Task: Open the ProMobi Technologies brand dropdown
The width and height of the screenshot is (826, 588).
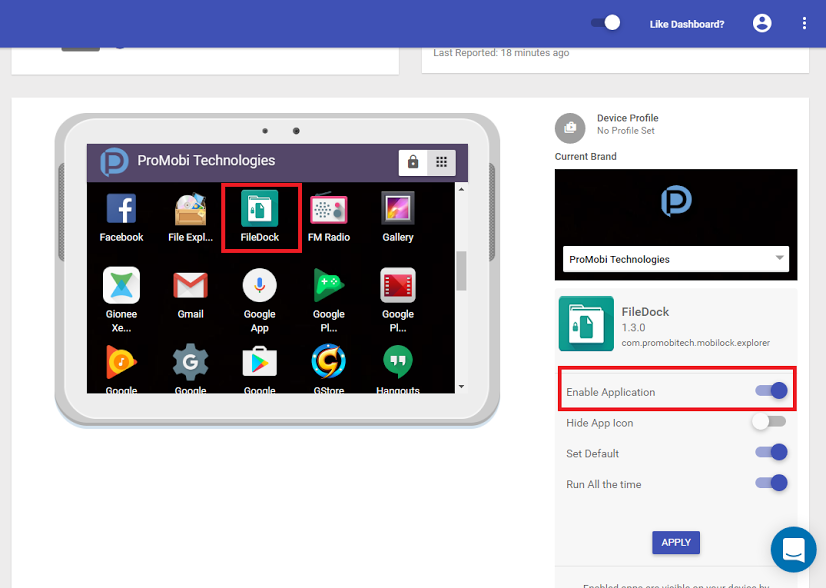Action: 676,259
